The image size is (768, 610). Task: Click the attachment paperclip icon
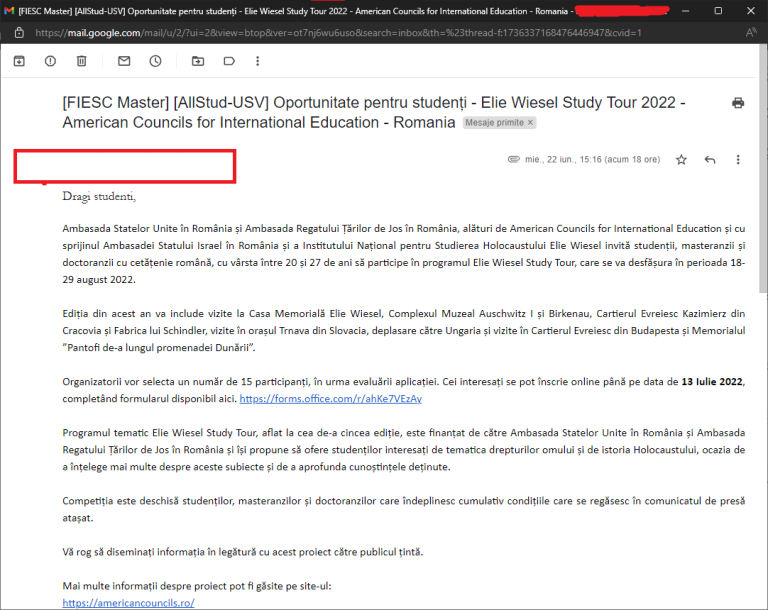point(514,160)
